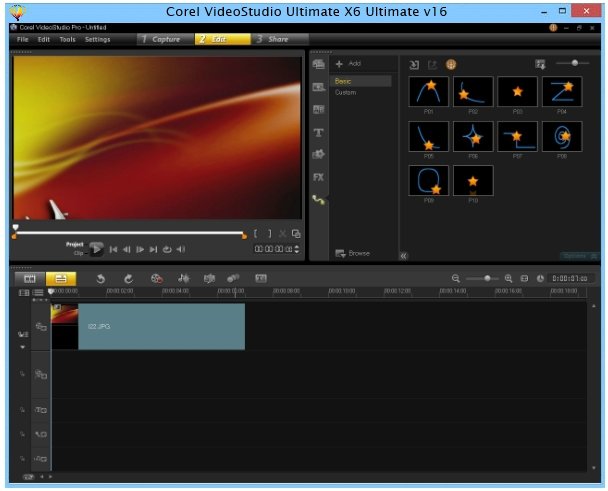This screenshot has width=608, height=491.
Task: Click the preview timecode stepper arrows
Action: point(297,249)
